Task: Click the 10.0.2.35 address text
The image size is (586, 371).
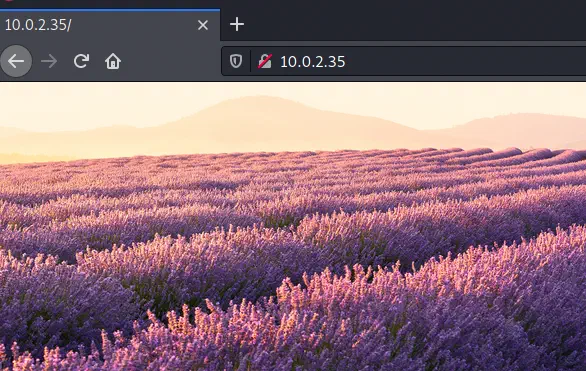Action: (x=312, y=62)
